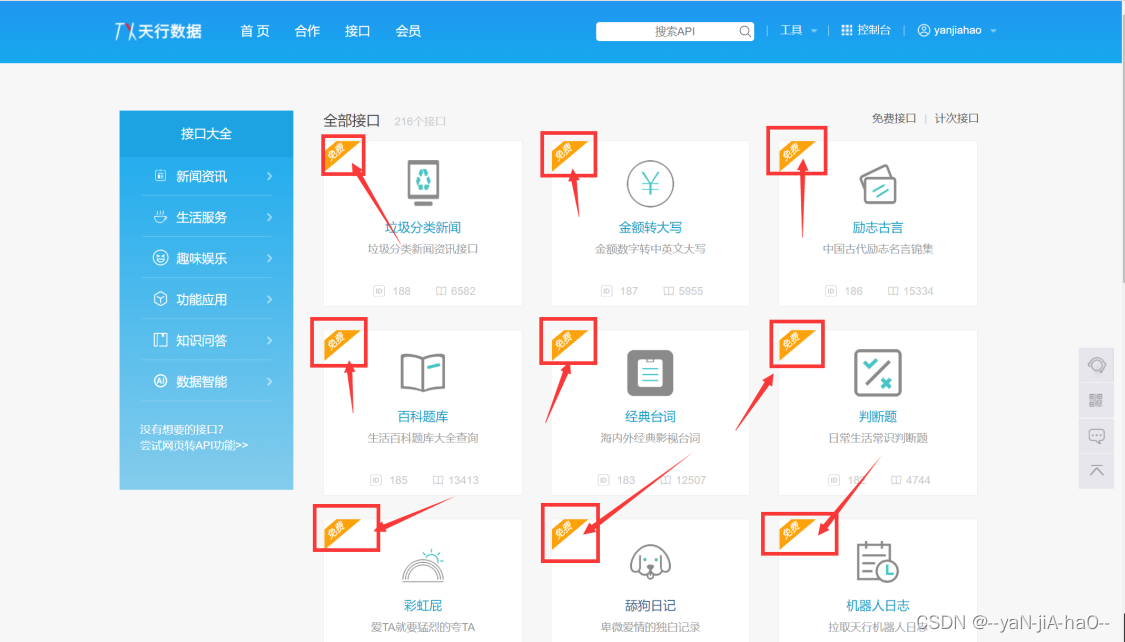Expand the 功能应用 chevron
The image size is (1125, 642).
269,299
